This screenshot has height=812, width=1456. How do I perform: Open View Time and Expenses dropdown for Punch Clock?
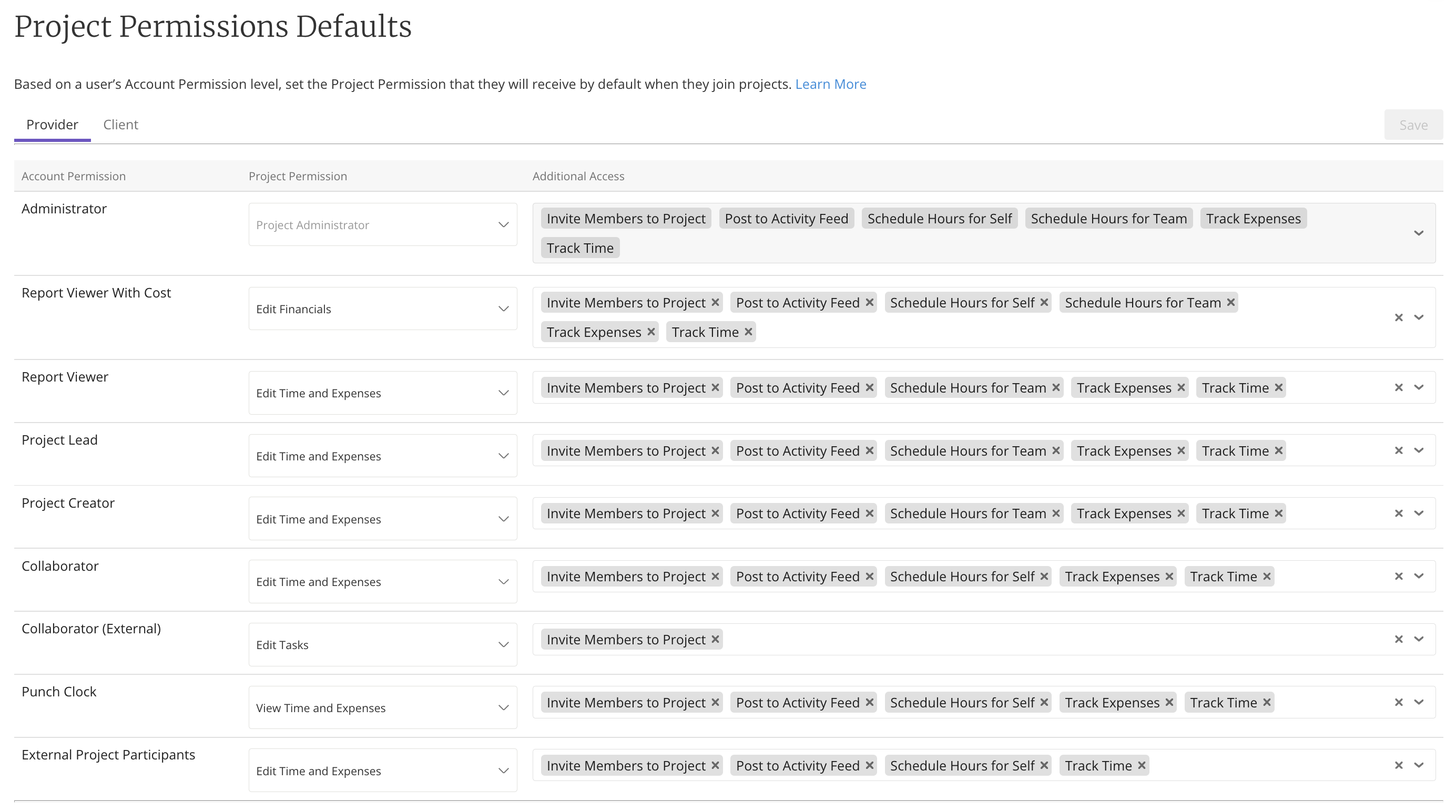383,707
